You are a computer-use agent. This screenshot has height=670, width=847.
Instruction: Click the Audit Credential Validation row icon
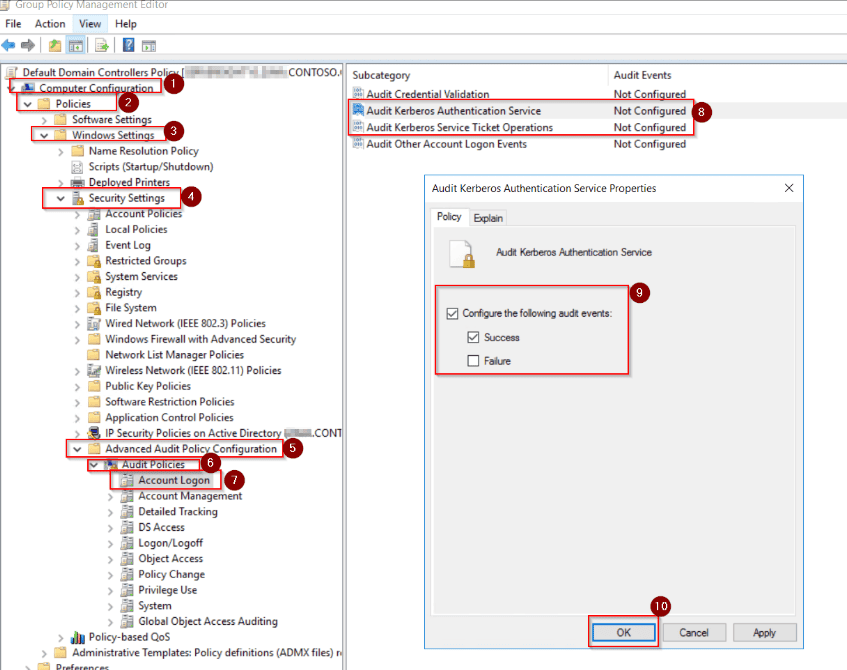coord(358,93)
